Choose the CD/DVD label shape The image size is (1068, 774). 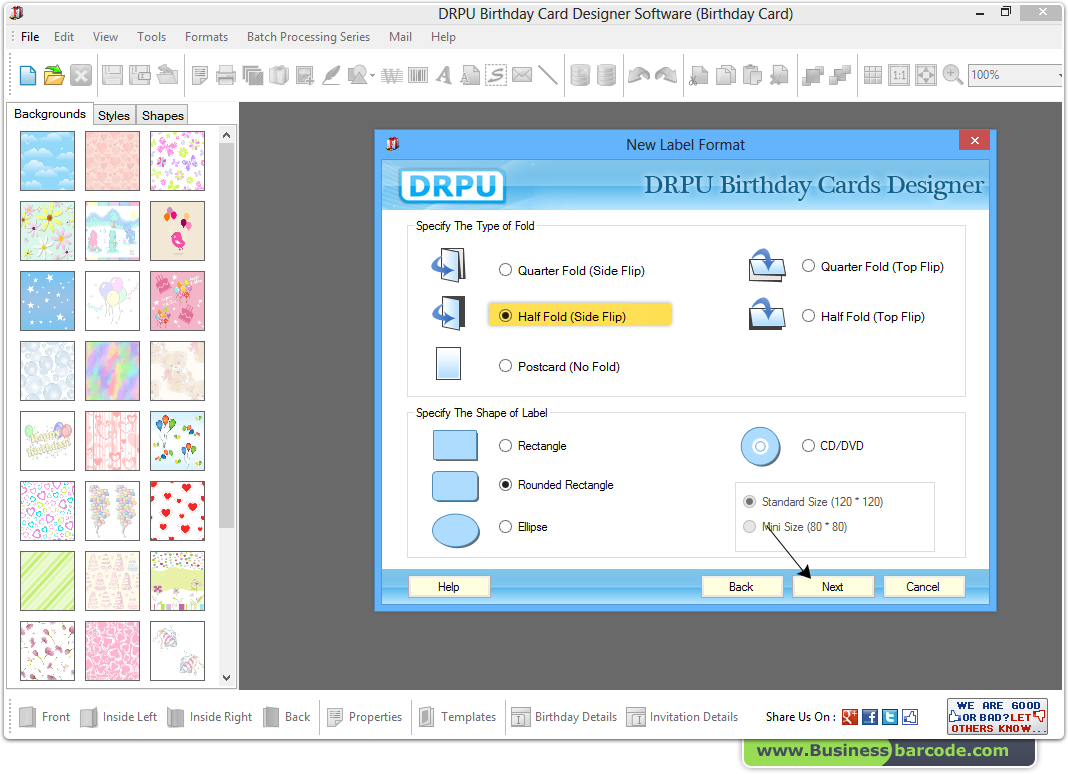click(808, 446)
